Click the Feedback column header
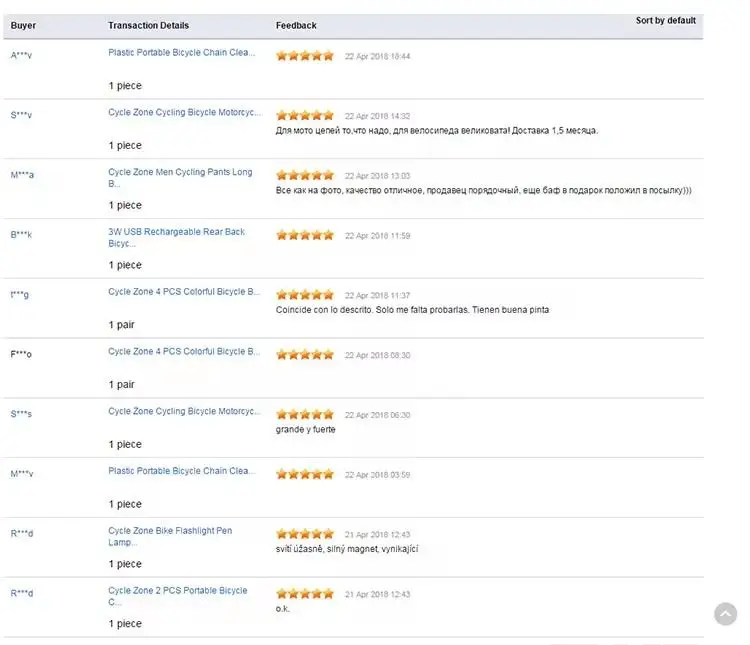 (296, 25)
